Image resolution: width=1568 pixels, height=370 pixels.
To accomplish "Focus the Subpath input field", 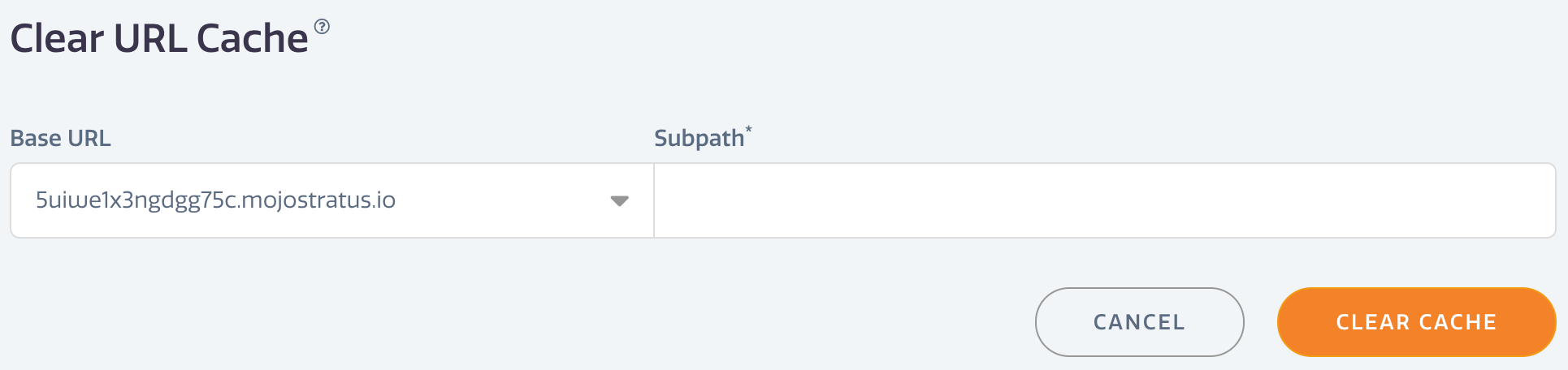I will (1105, 200).
